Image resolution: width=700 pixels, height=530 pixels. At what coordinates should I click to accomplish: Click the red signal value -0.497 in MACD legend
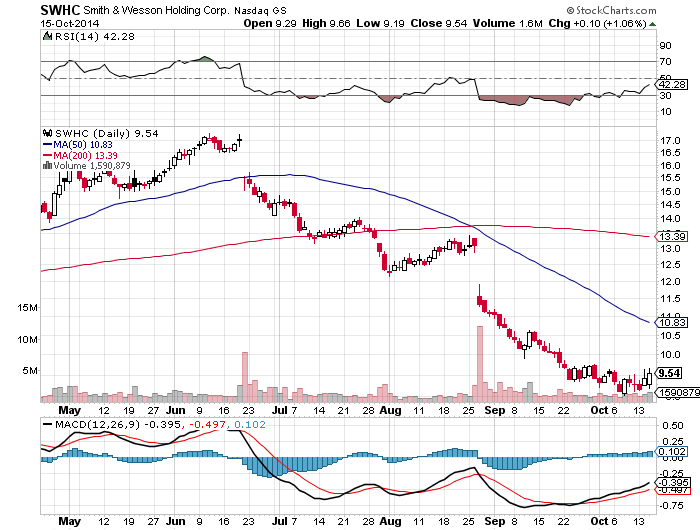pos(207,424)
